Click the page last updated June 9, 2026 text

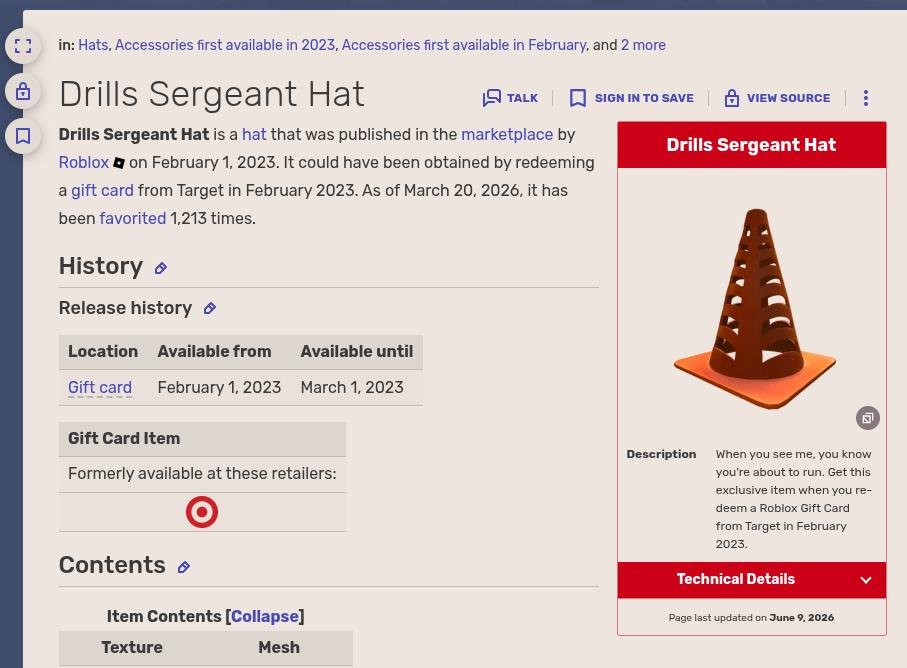tap(751, 618)
